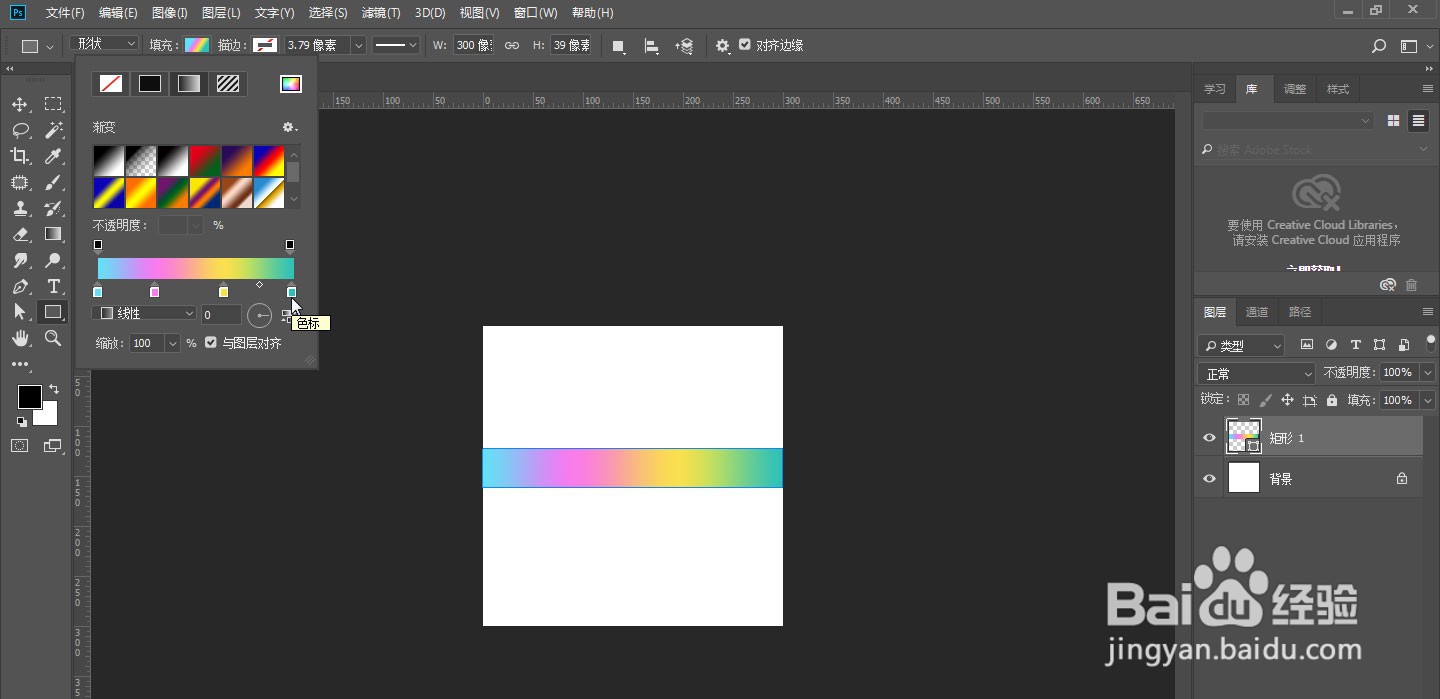Select the Gradient tool in toolbar

point(53,234)
